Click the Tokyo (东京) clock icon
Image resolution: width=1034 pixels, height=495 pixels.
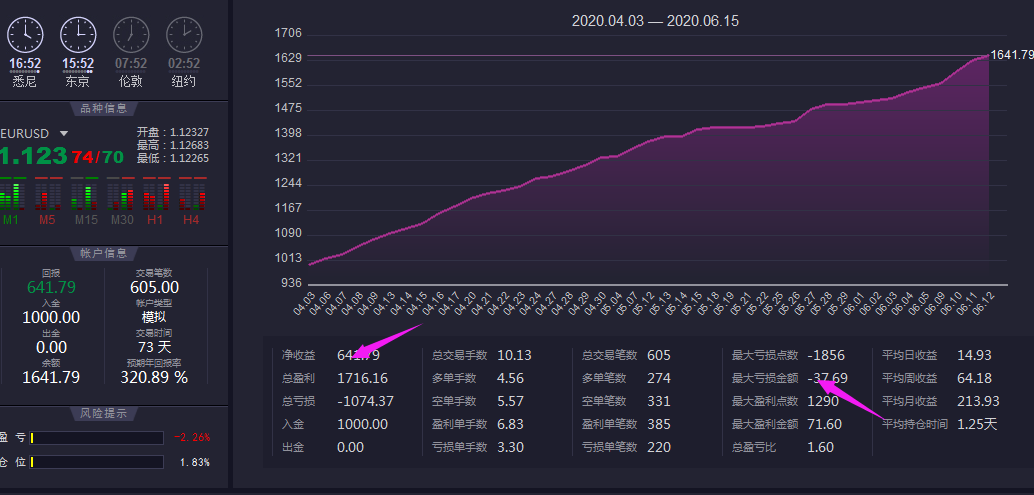coord(78,35)
